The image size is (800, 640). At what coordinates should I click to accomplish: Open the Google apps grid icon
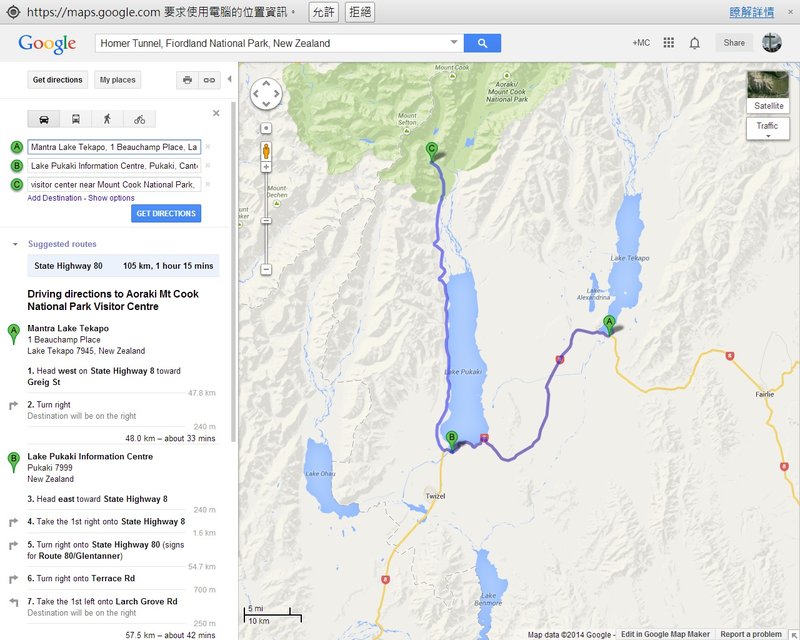tap(669, 43)
